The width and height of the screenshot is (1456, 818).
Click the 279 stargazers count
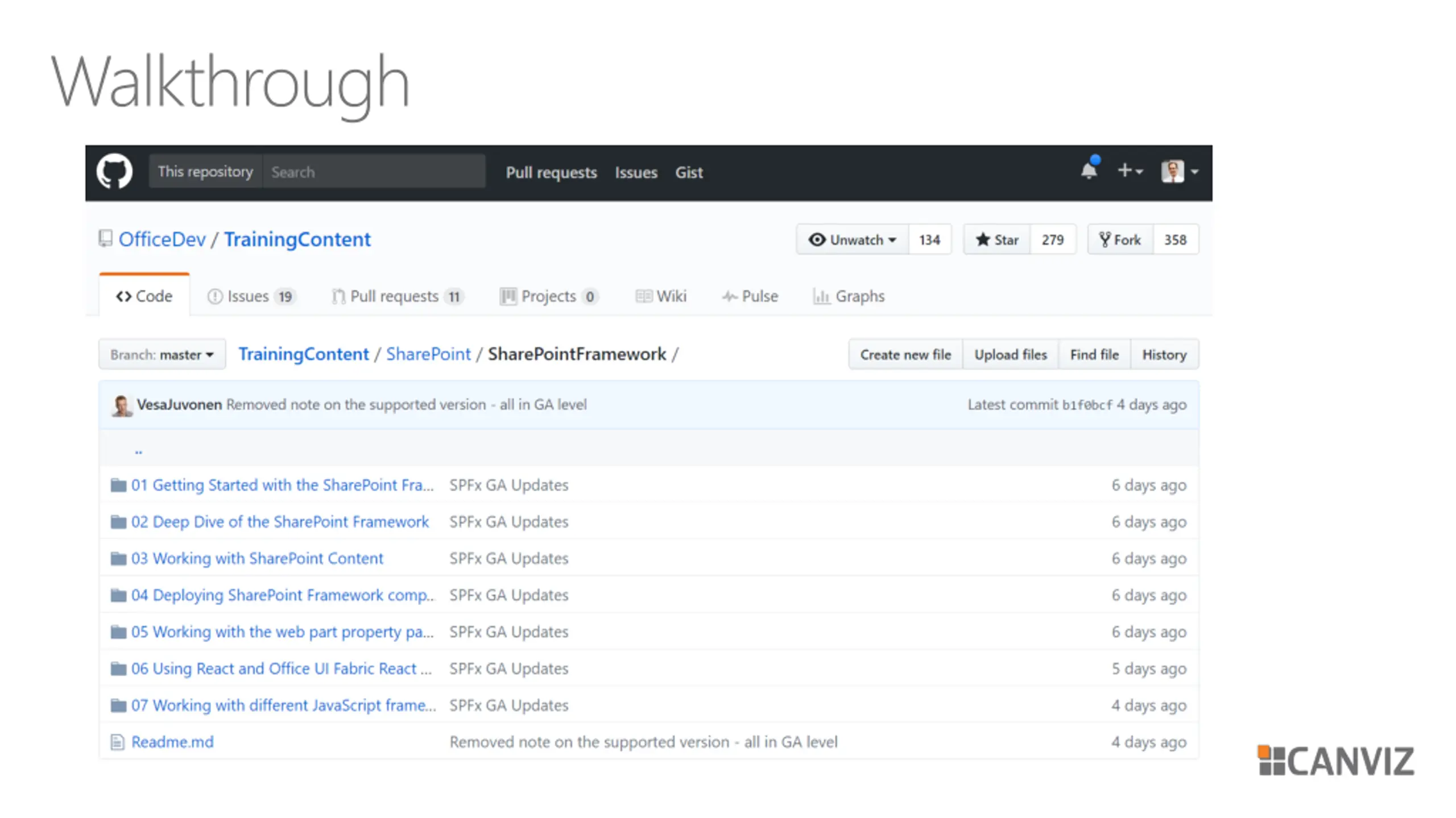pos(1053,239)
